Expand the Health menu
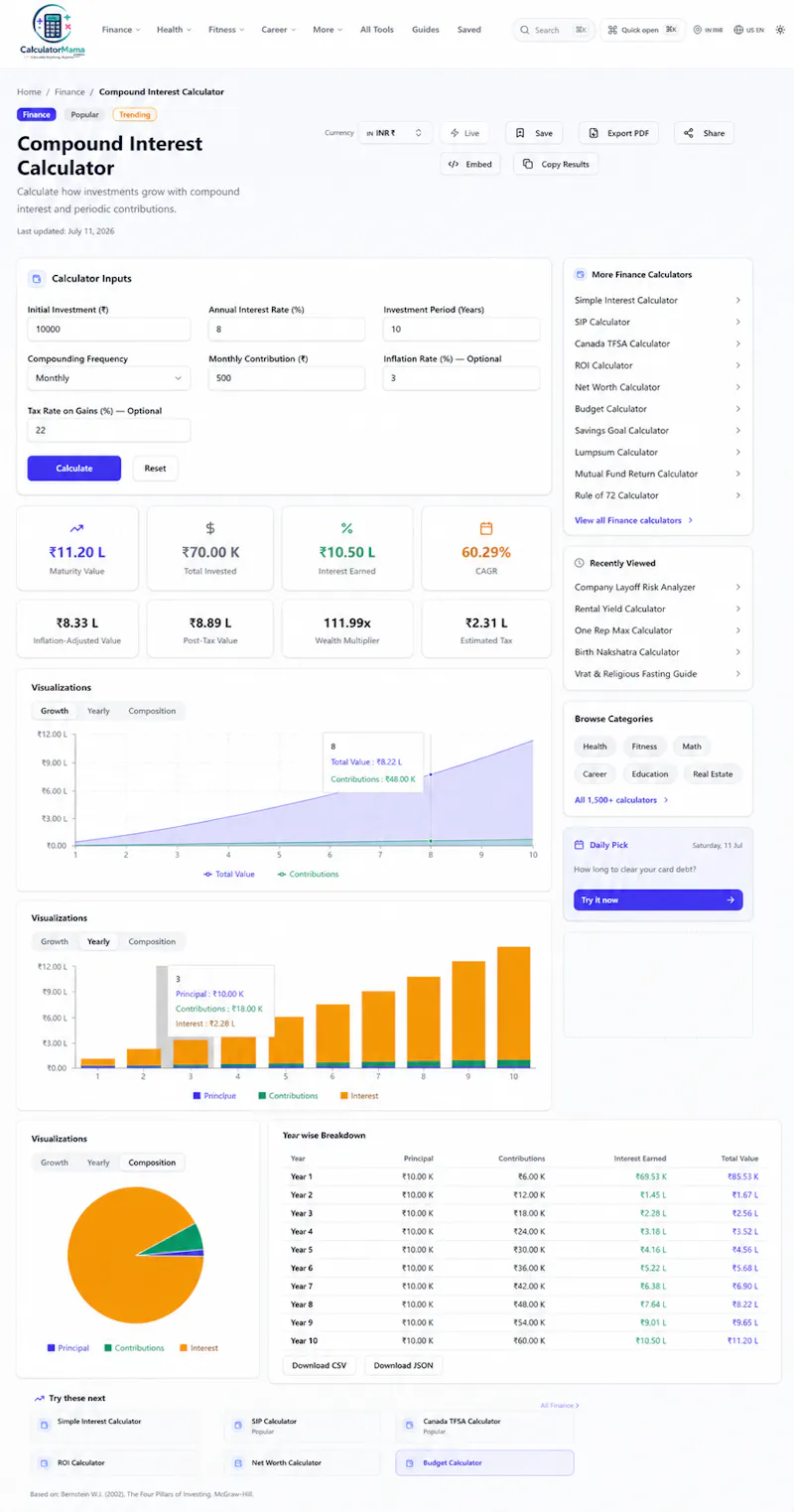This screenshot has height=1512, width=794. [174, 30]
